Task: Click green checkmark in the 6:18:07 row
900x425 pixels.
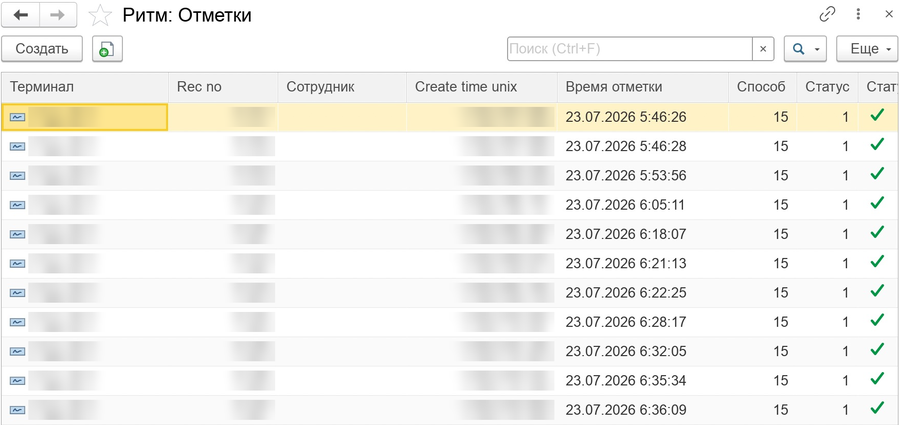Action: click(876, 233)
